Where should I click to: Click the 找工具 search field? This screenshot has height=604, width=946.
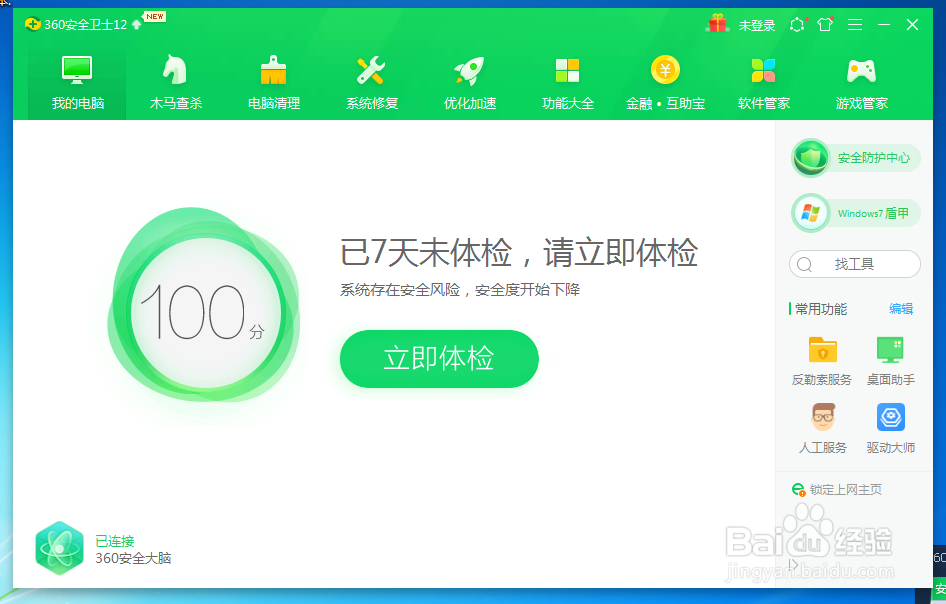(x=855, y=264)
